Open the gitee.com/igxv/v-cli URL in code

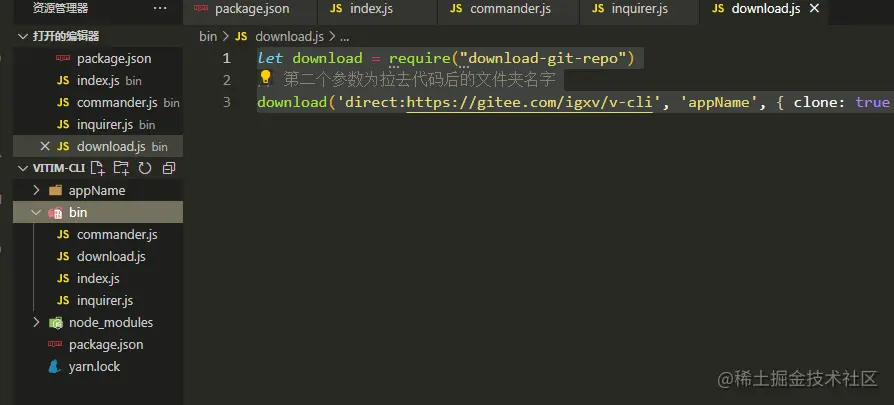pos(529,103)
